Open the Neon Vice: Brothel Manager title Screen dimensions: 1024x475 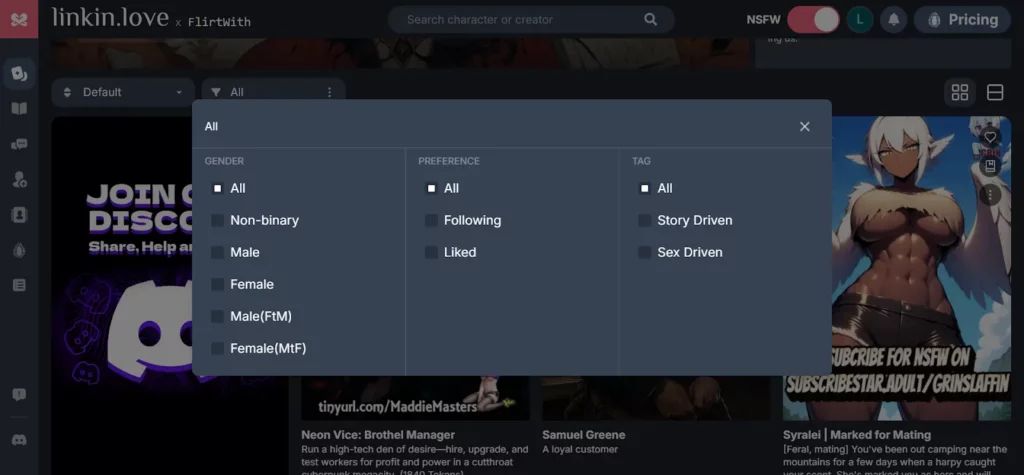[x=378, y=434]
